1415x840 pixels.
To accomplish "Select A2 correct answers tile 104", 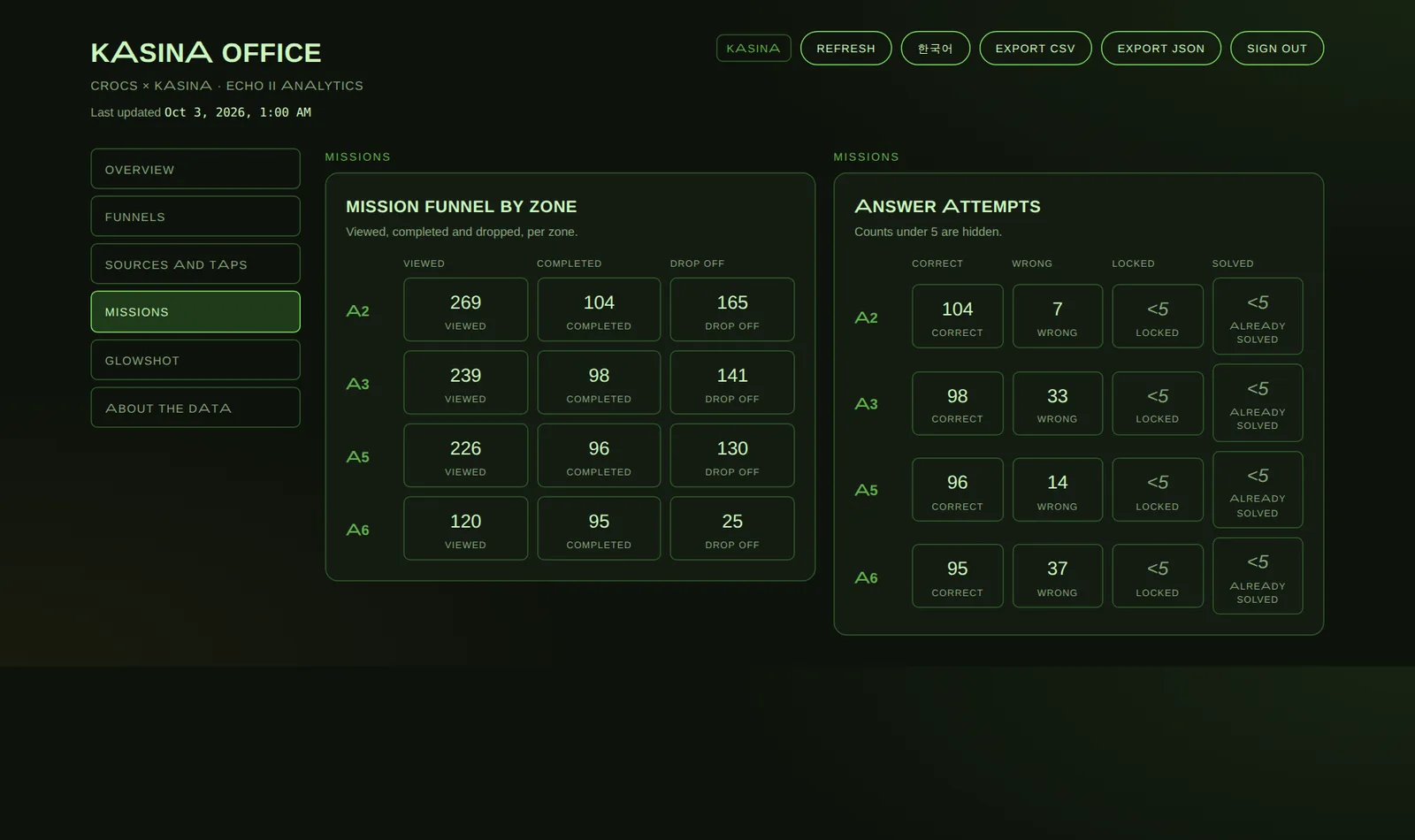I will click(x=957, y=317).
